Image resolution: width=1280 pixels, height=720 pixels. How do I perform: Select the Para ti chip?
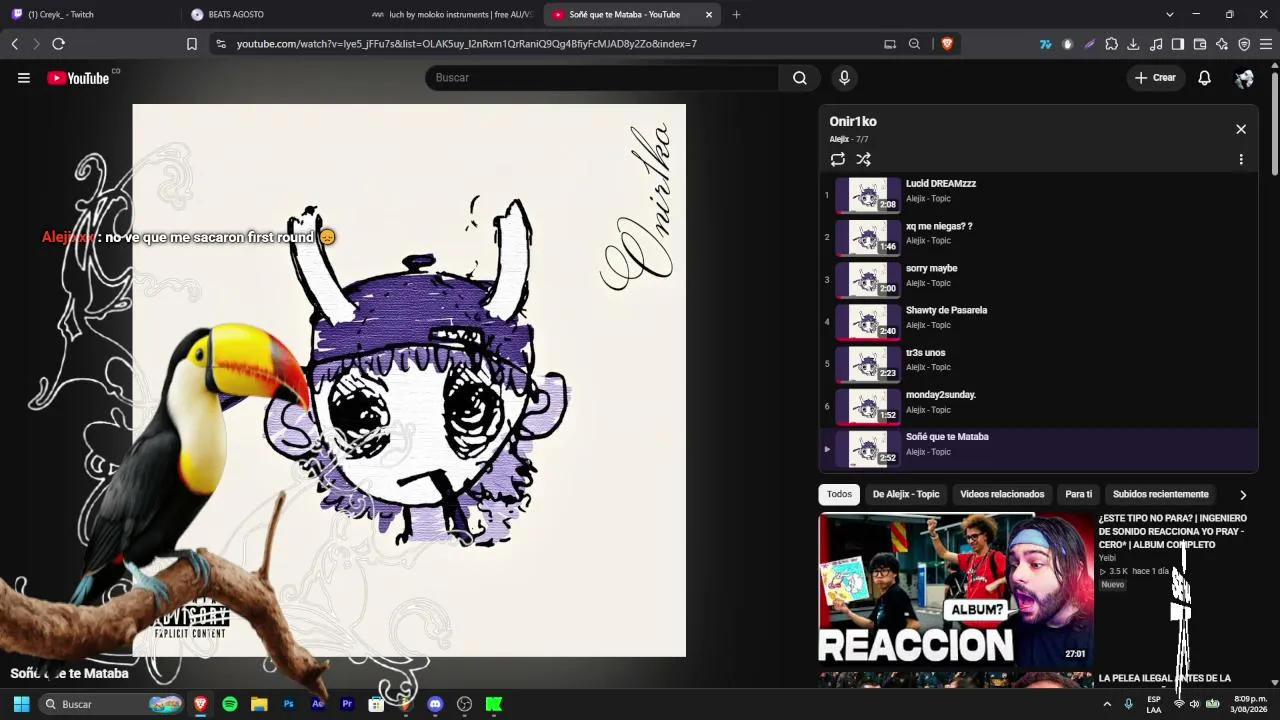(1078, 494)
